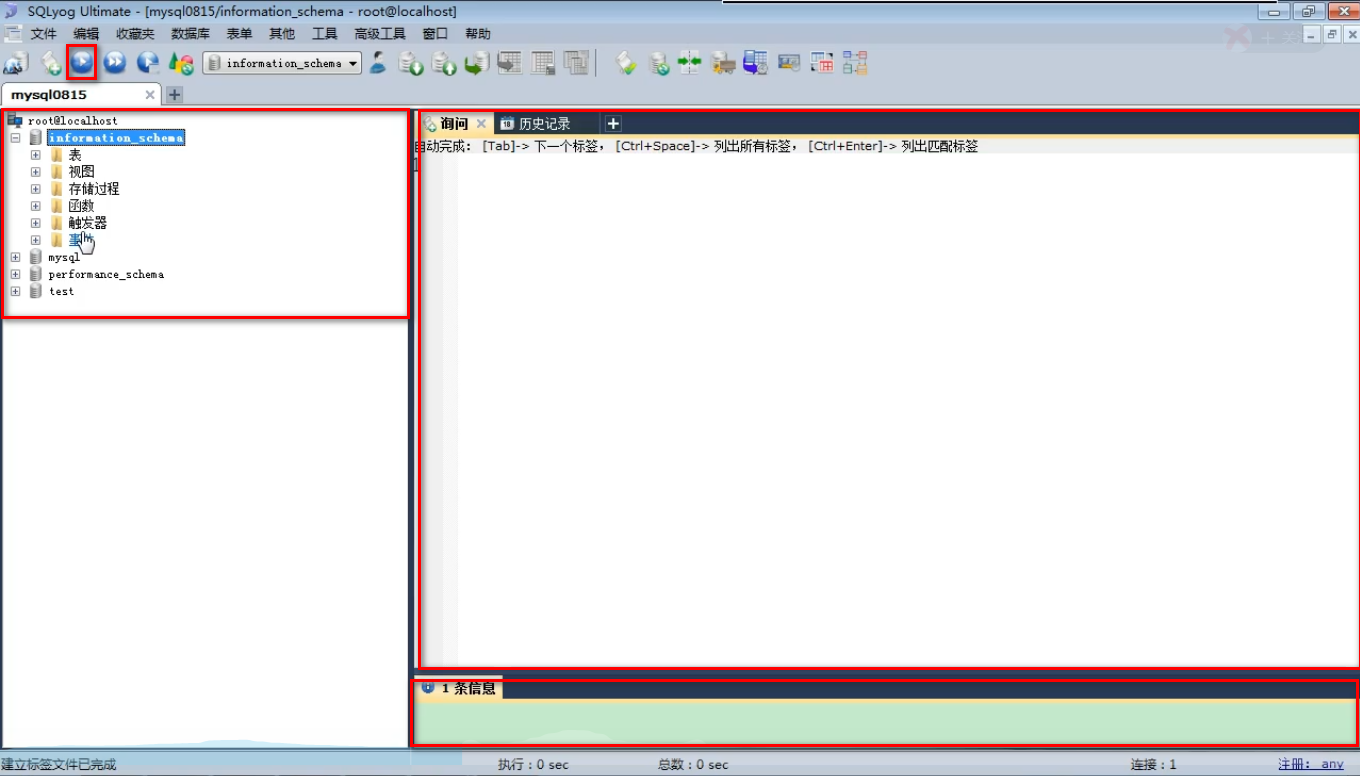
Task: Expand the 函数 folder node
Action: coord(36,206)
